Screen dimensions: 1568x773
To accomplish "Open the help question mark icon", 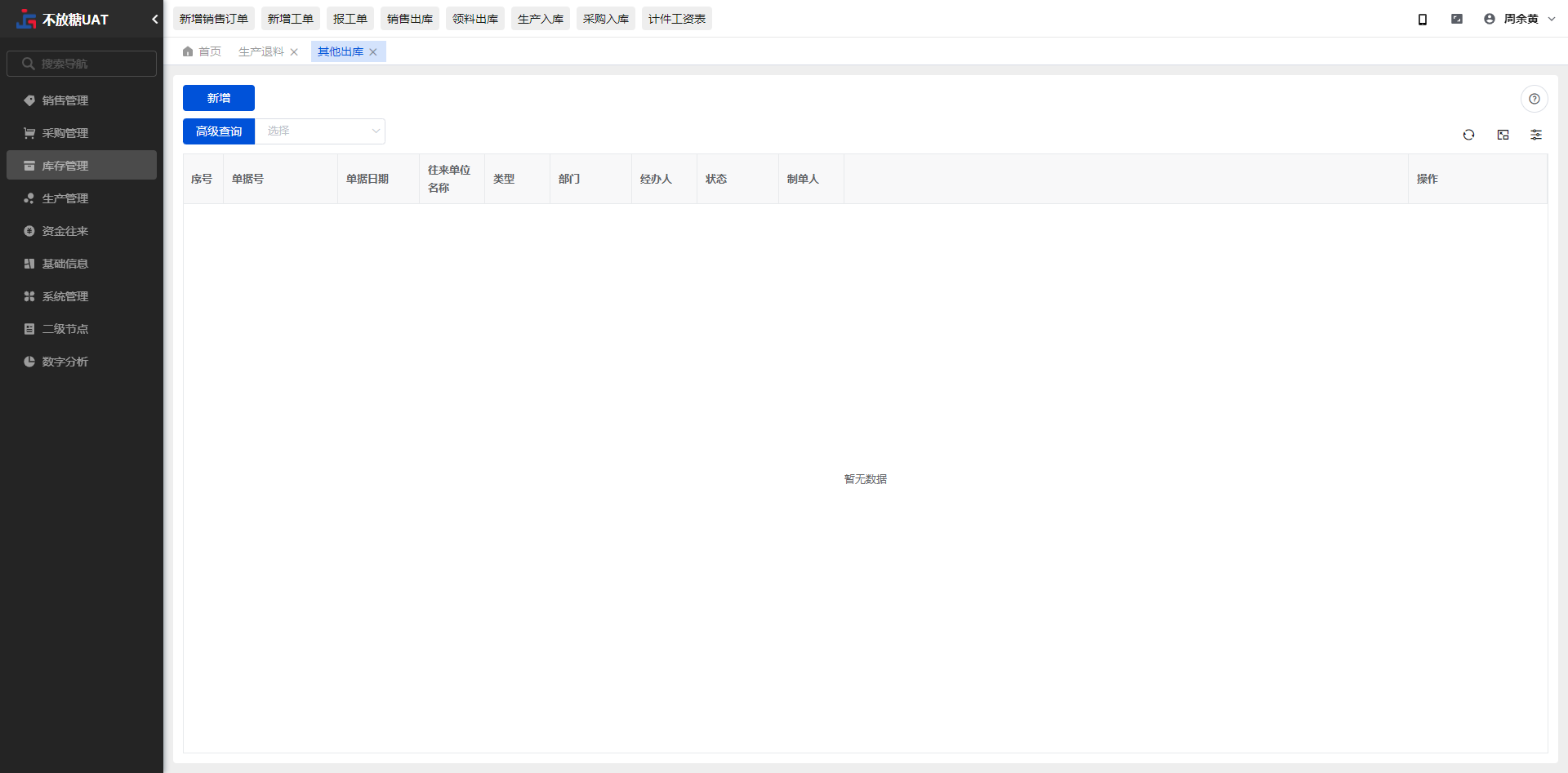I will (1535, 99).
